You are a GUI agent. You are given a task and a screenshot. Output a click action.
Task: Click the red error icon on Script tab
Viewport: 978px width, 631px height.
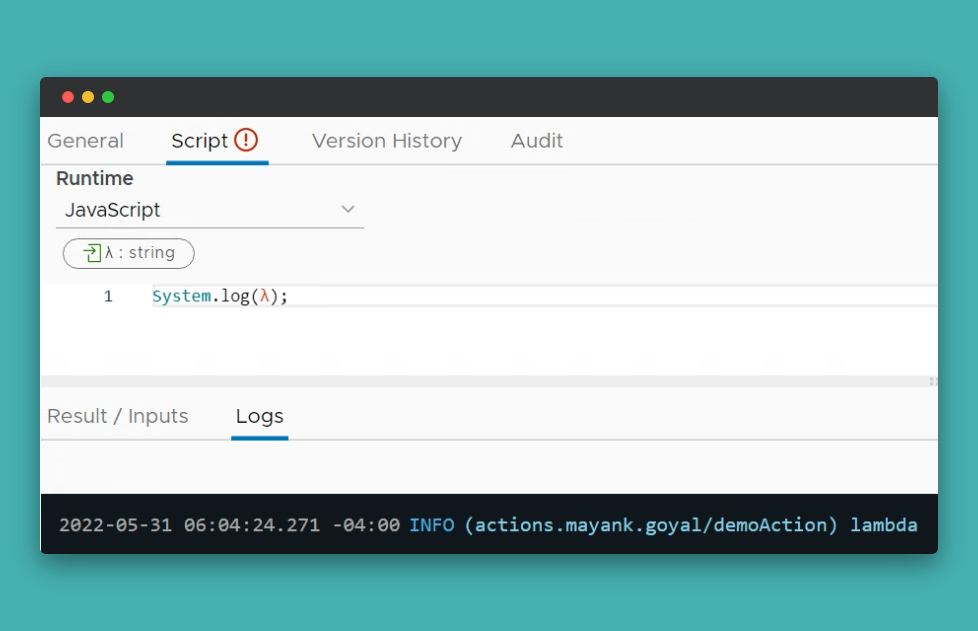click(246, 140)
